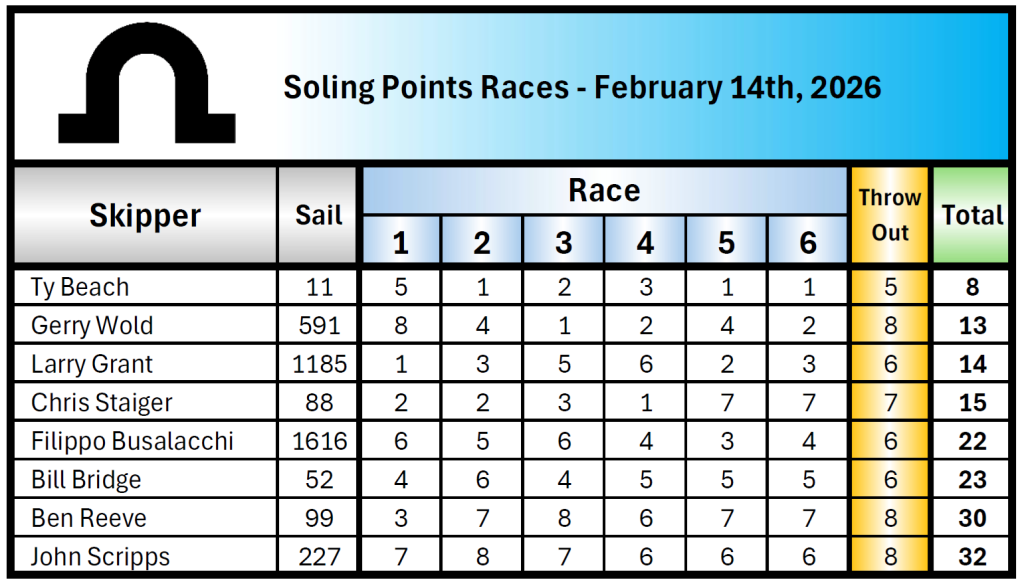The image size is (1024, 584).
Task: Click Larry Grant's sail number 1185
Action: (319, 364)
